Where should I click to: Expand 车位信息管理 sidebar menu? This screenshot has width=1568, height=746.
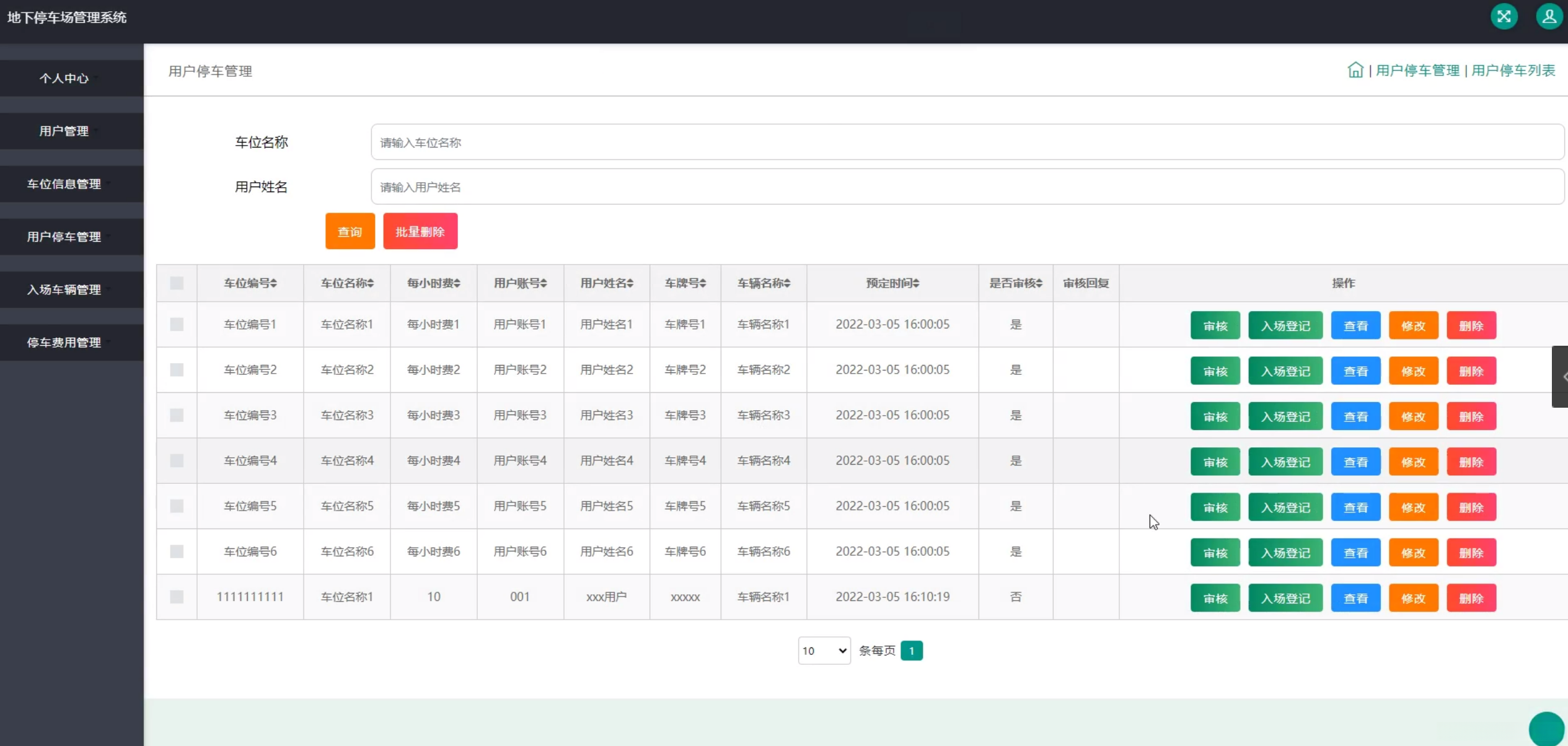(64, 184)
